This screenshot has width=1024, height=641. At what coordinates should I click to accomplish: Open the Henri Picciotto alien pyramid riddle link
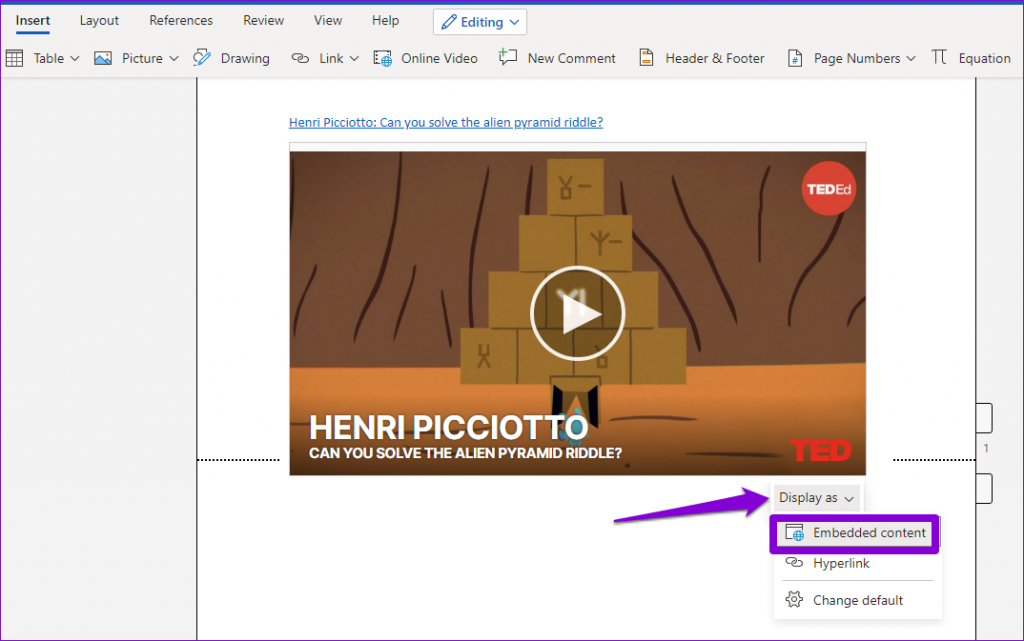pyautogui.click(x=446, y=122)
